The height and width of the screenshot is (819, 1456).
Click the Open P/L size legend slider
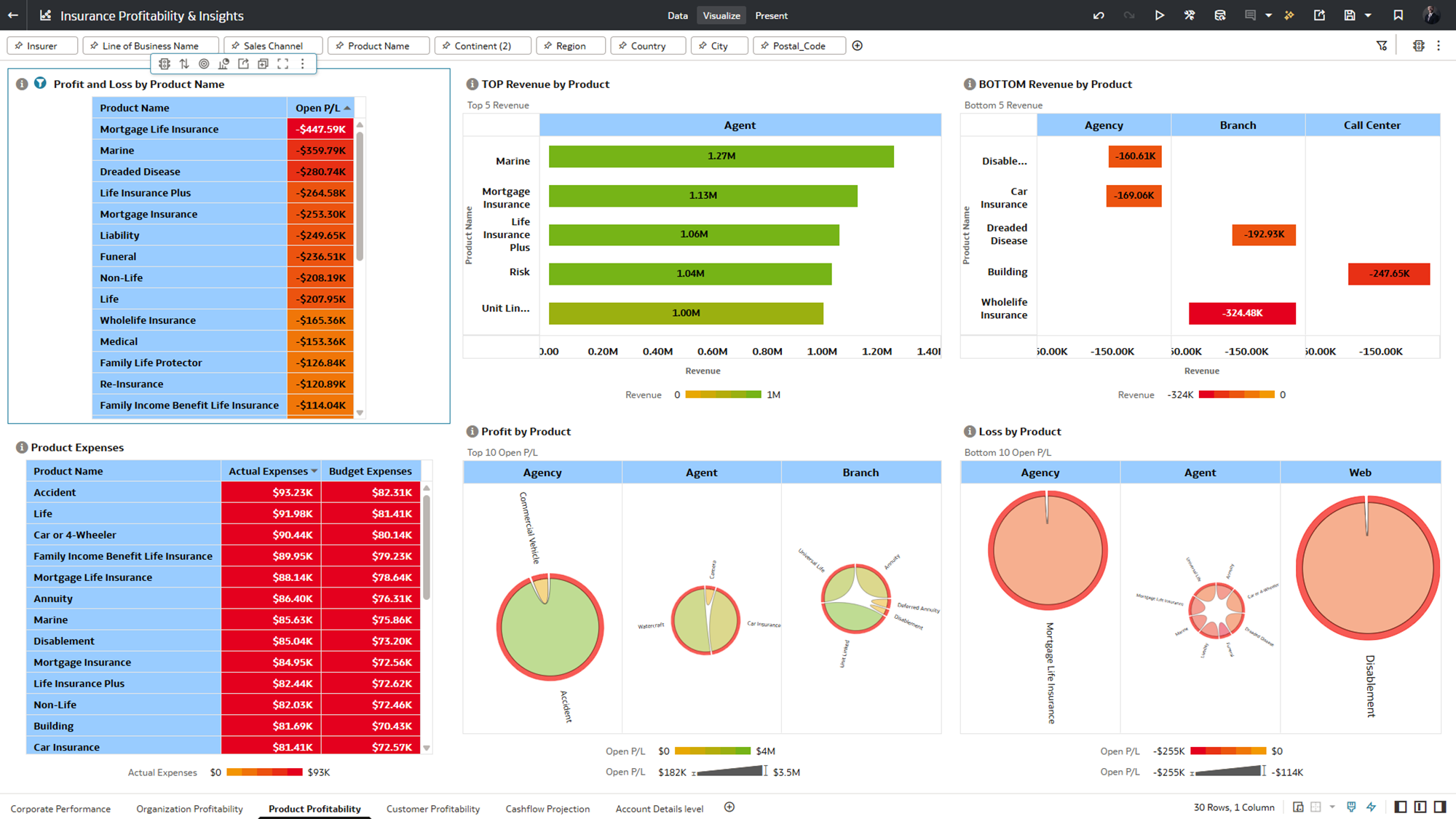coord(729,772)
